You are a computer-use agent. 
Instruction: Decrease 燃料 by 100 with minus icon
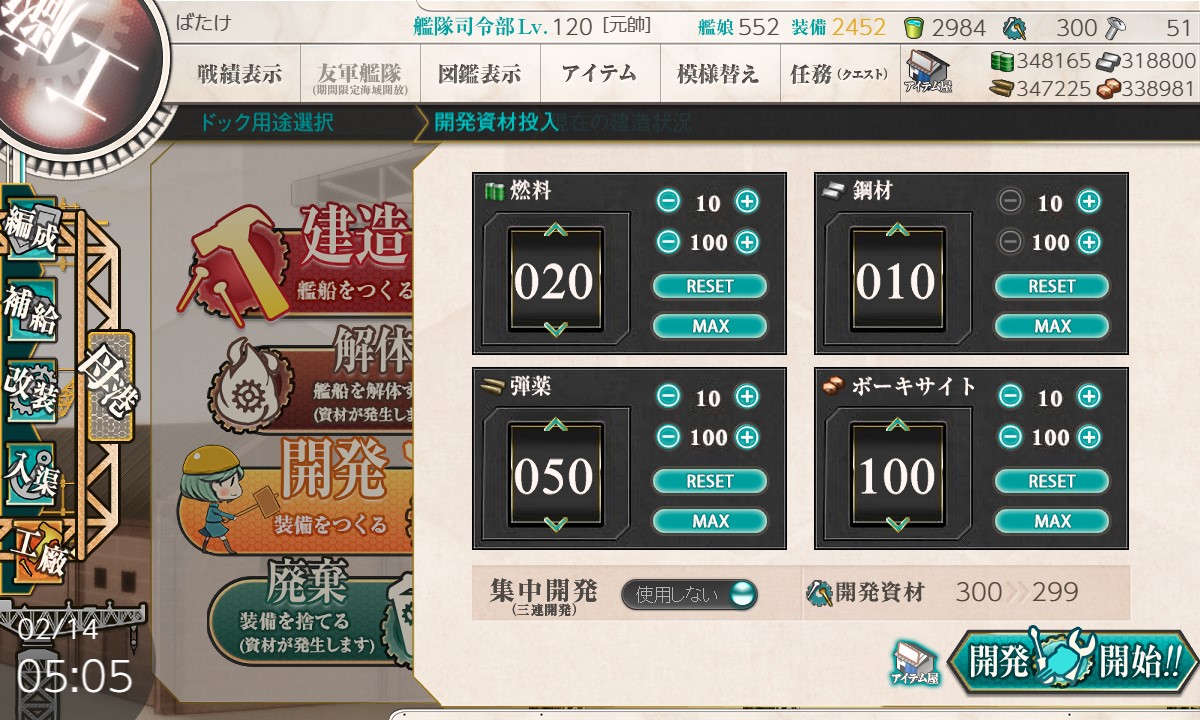pos(669,242)
